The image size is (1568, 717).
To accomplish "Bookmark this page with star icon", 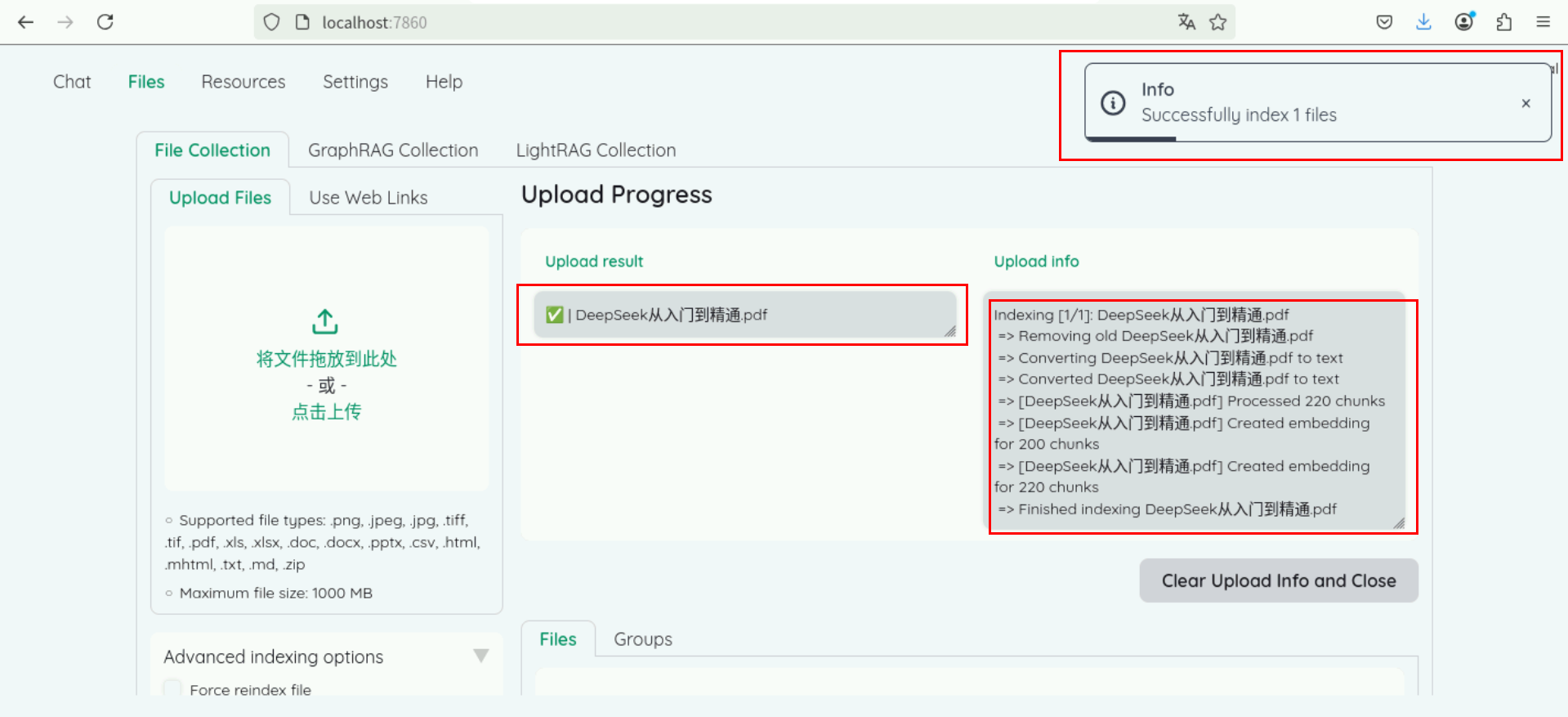I will point(1218,22).
